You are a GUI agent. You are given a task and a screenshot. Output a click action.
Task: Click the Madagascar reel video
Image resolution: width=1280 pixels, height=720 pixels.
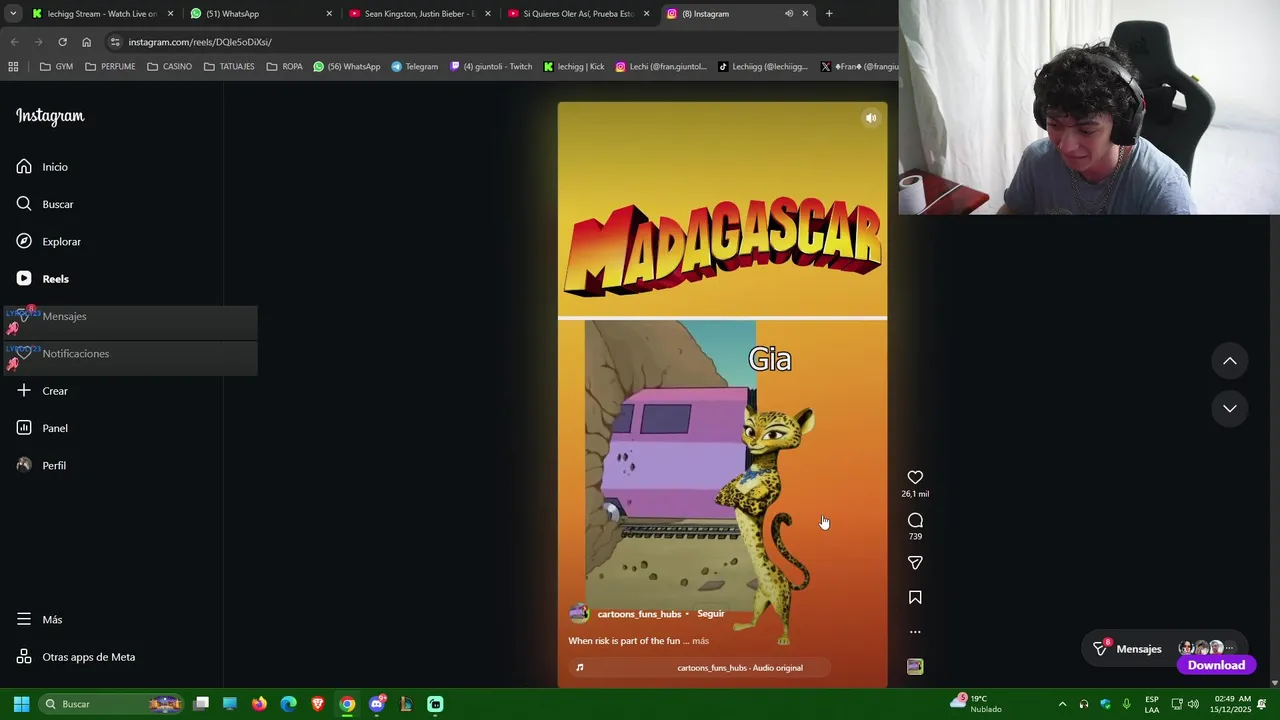722,395
